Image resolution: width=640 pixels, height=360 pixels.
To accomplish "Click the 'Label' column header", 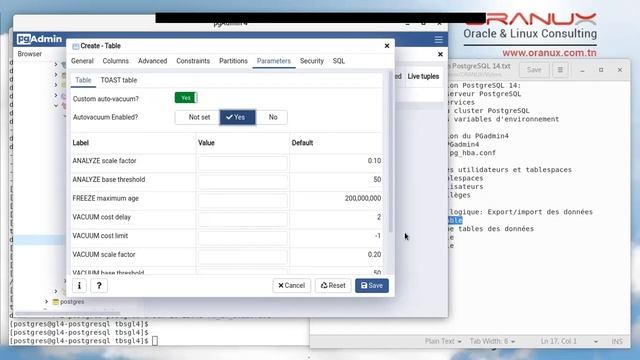I will click(x=80, y=143).
